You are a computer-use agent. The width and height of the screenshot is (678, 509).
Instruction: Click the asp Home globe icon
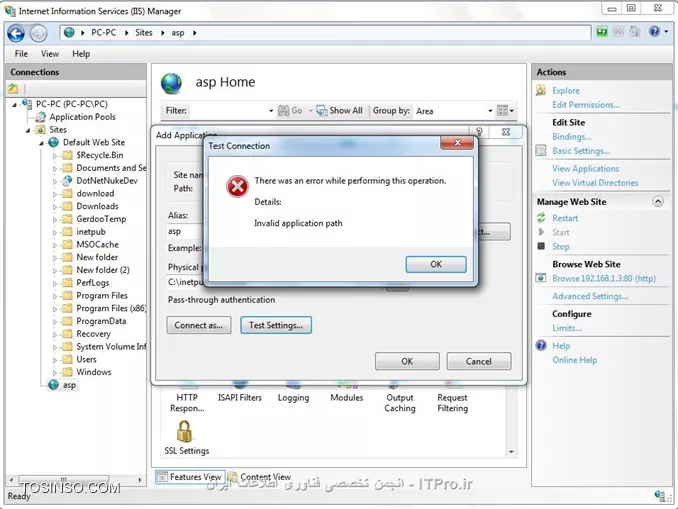pyautogui.click(x=172, y=83)
